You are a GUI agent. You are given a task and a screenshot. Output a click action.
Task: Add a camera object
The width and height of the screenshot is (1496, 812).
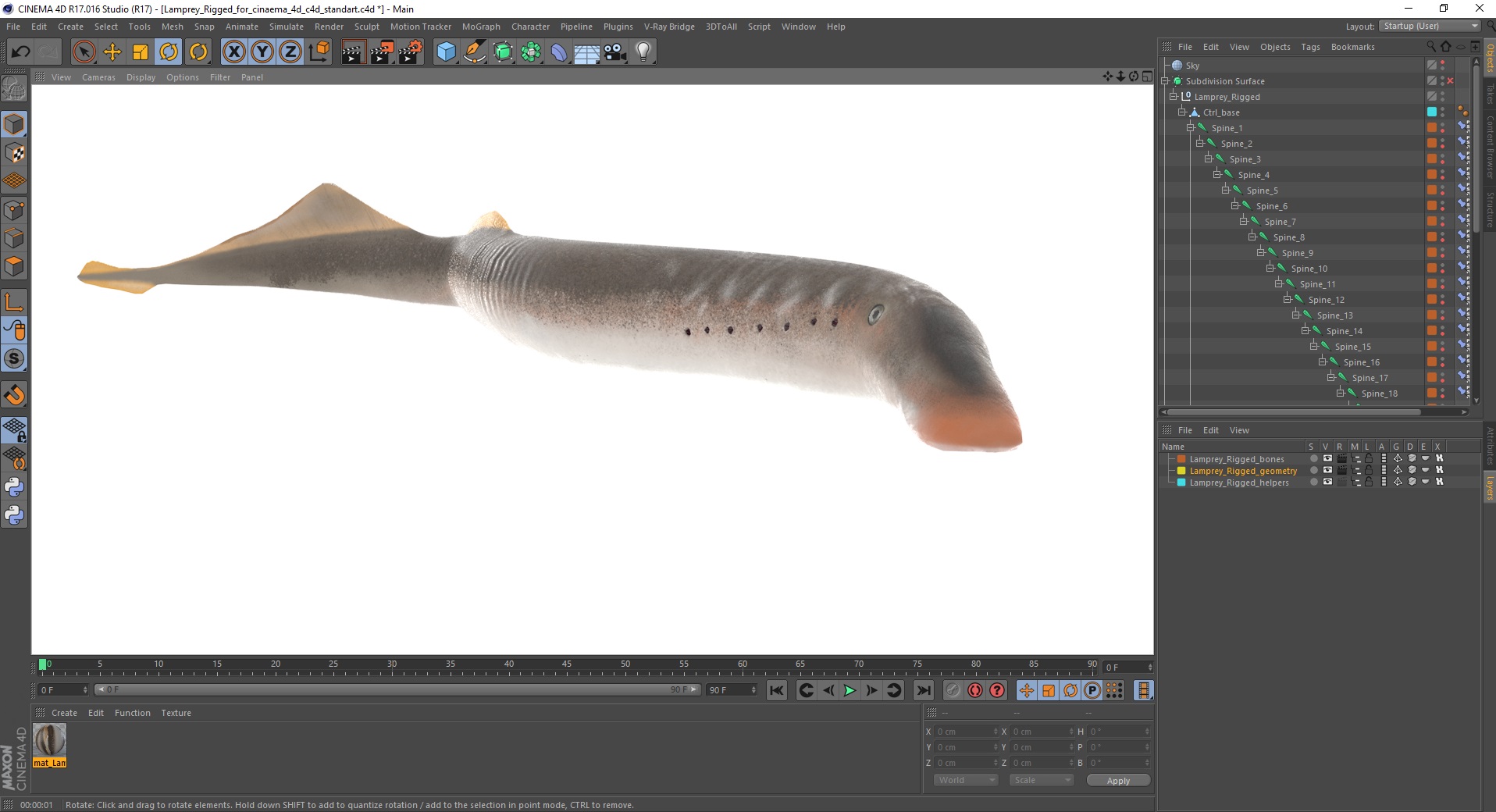pos(615,52)
